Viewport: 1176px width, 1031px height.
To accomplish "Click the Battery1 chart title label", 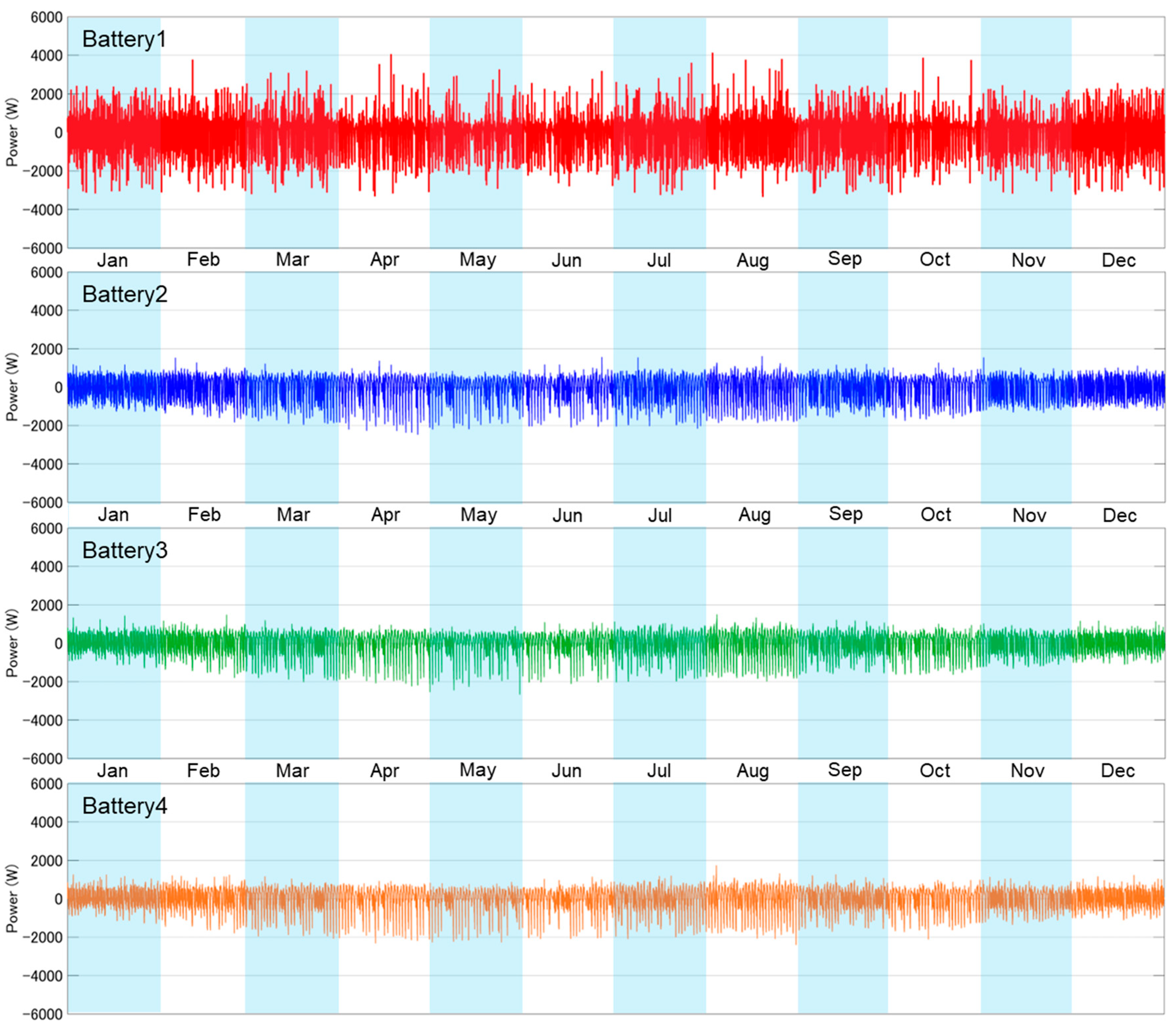I will pos(124,39).
